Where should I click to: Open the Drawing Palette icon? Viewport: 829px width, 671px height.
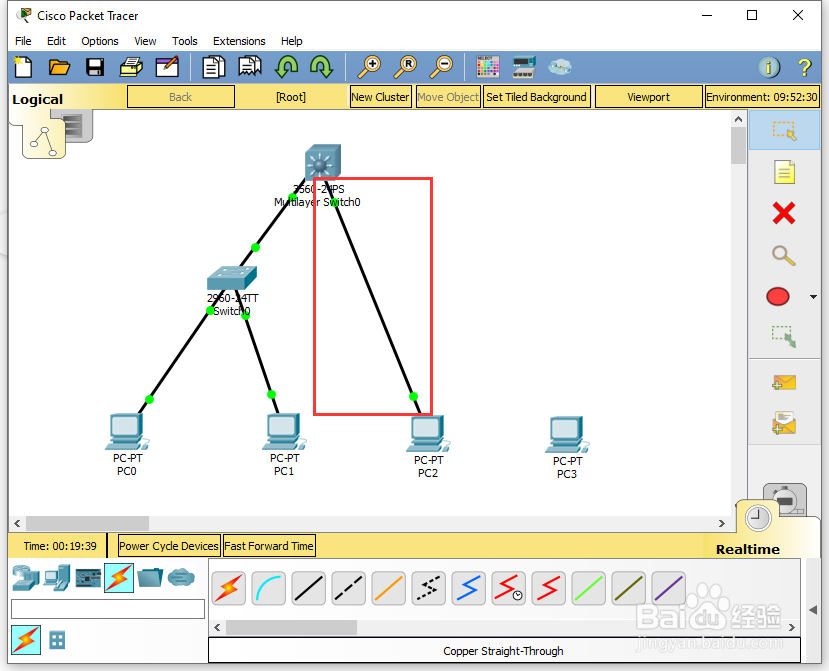coord(487,67)
